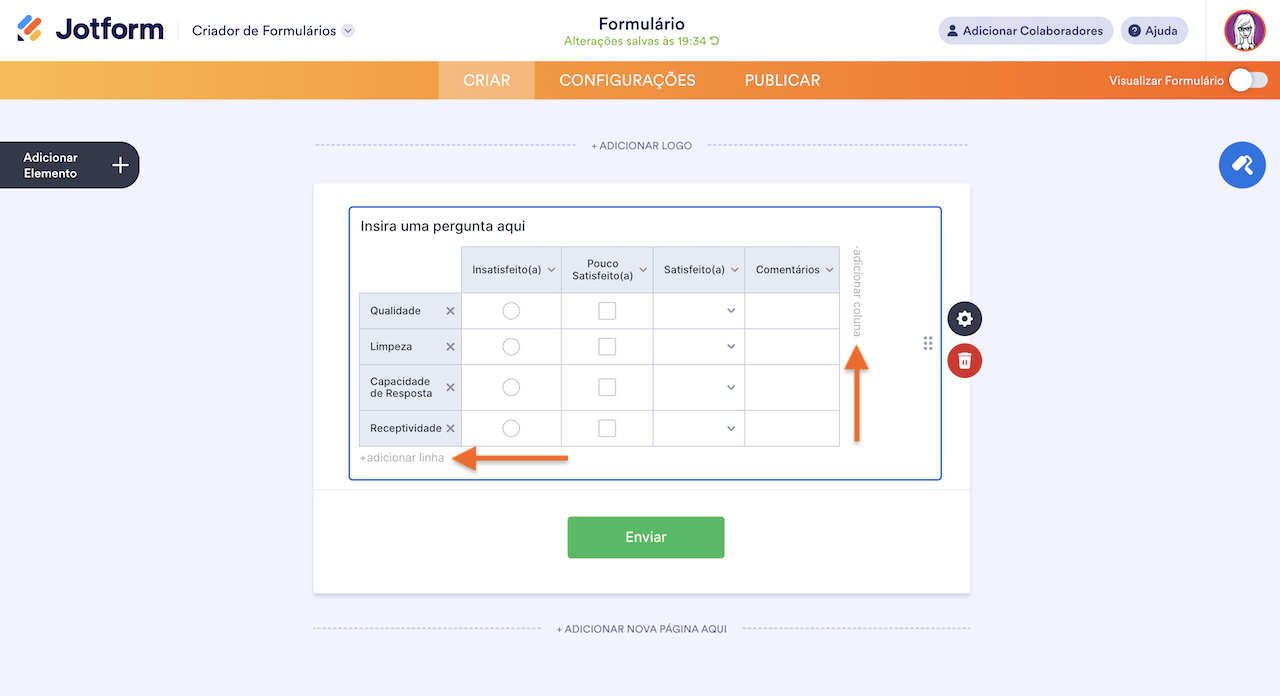This screenshot has width=1280, height=696.
Task: Expand Criador de Formulários dropdown
Action: (x=348, y=31)
